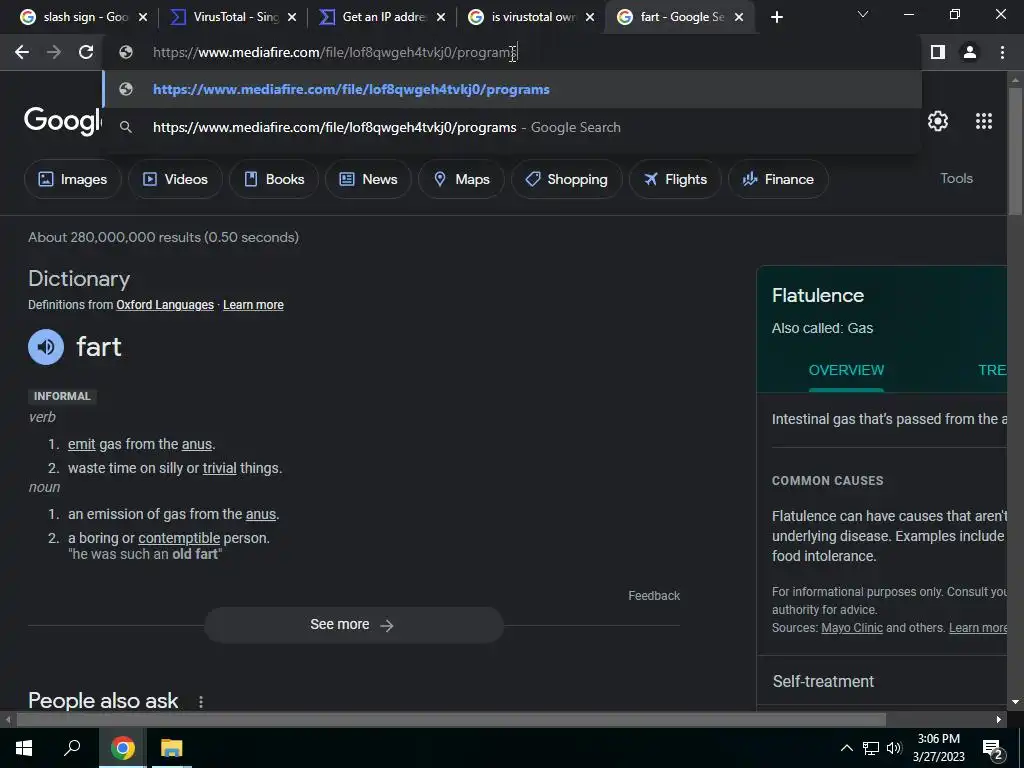This screenshot has height=768, width=1024.
Task: Go back to the previous page
Action: click(22, 52)
